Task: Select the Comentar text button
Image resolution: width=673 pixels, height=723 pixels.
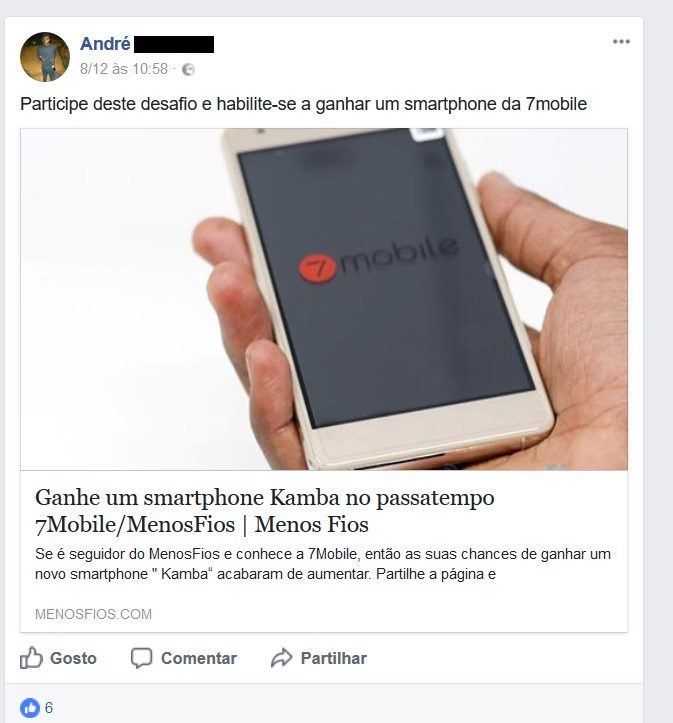Action: (x=199, y=658)
